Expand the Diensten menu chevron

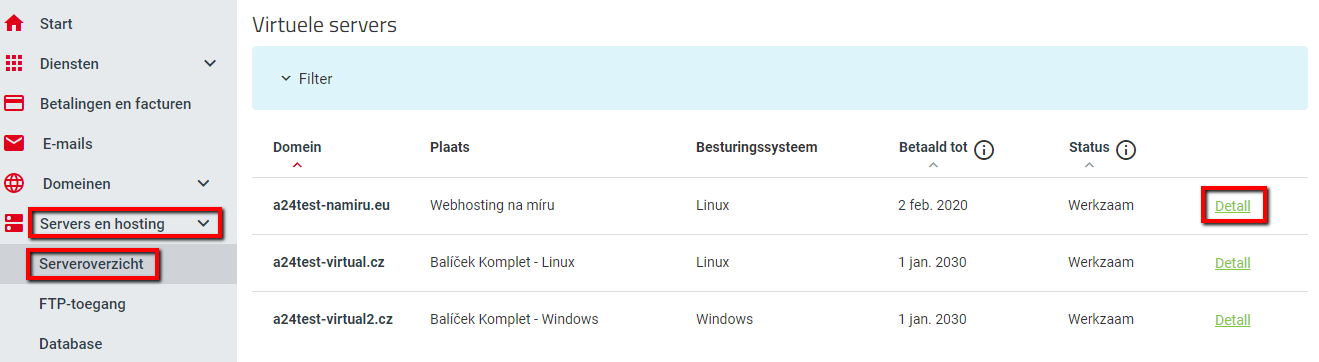click(x=210, y=63)
